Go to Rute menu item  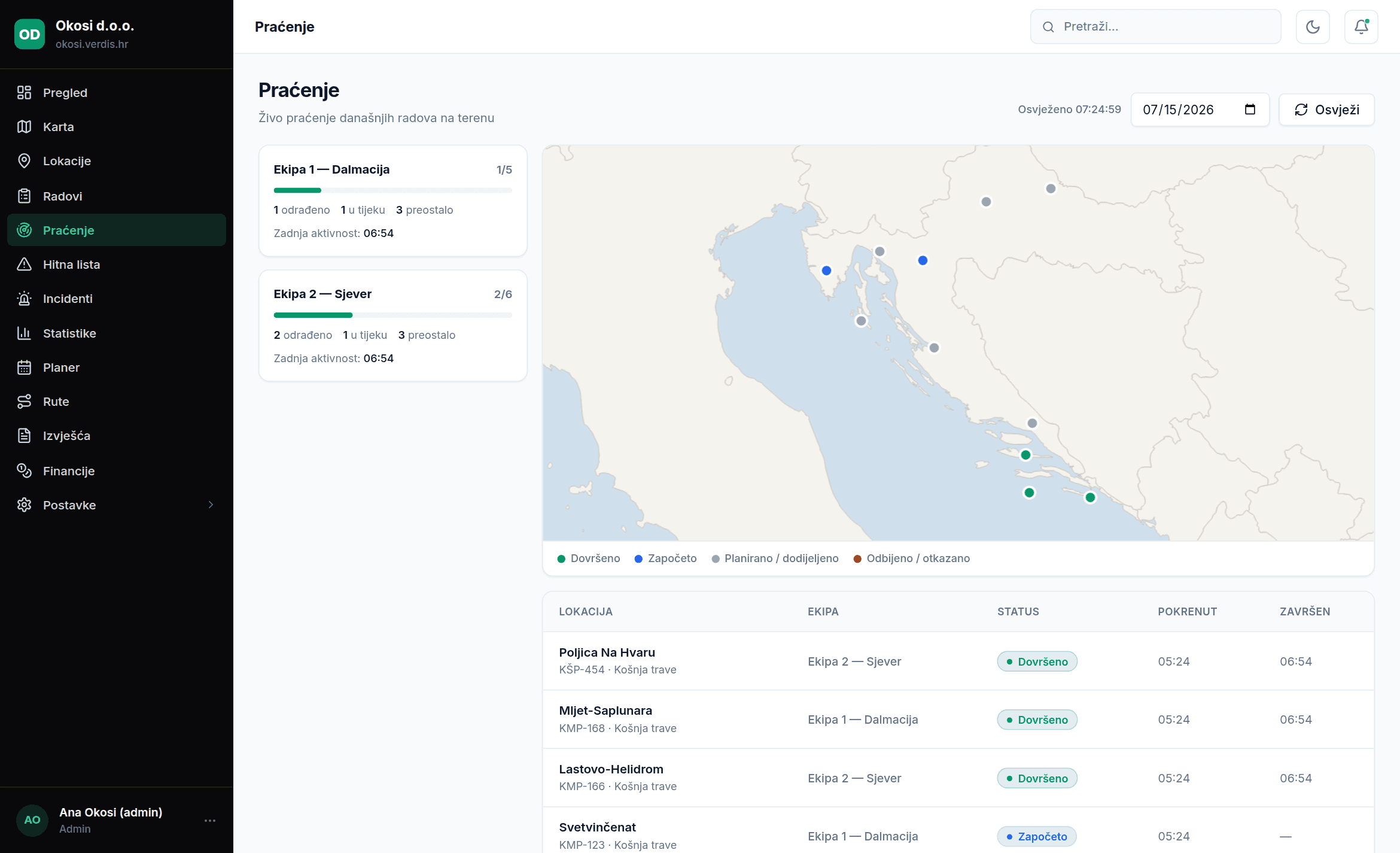pyautogui.click(x=117, y=401)
